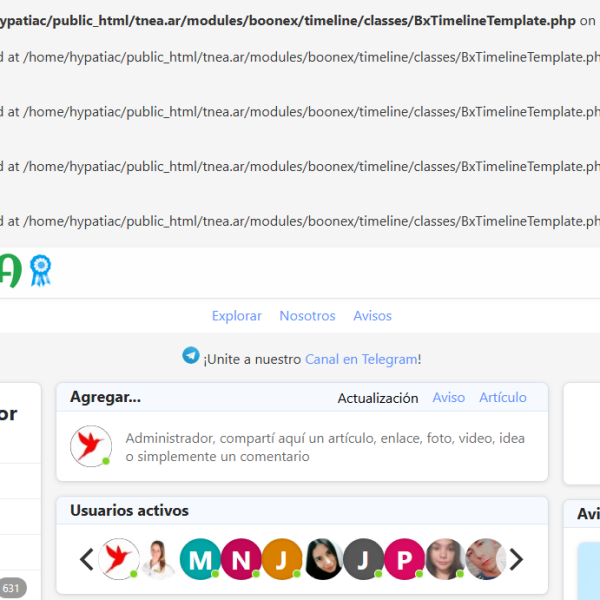Open the pink 'P' user avatar
The width and height of the screenshot is (600, 600).
(x=405, y=559)
